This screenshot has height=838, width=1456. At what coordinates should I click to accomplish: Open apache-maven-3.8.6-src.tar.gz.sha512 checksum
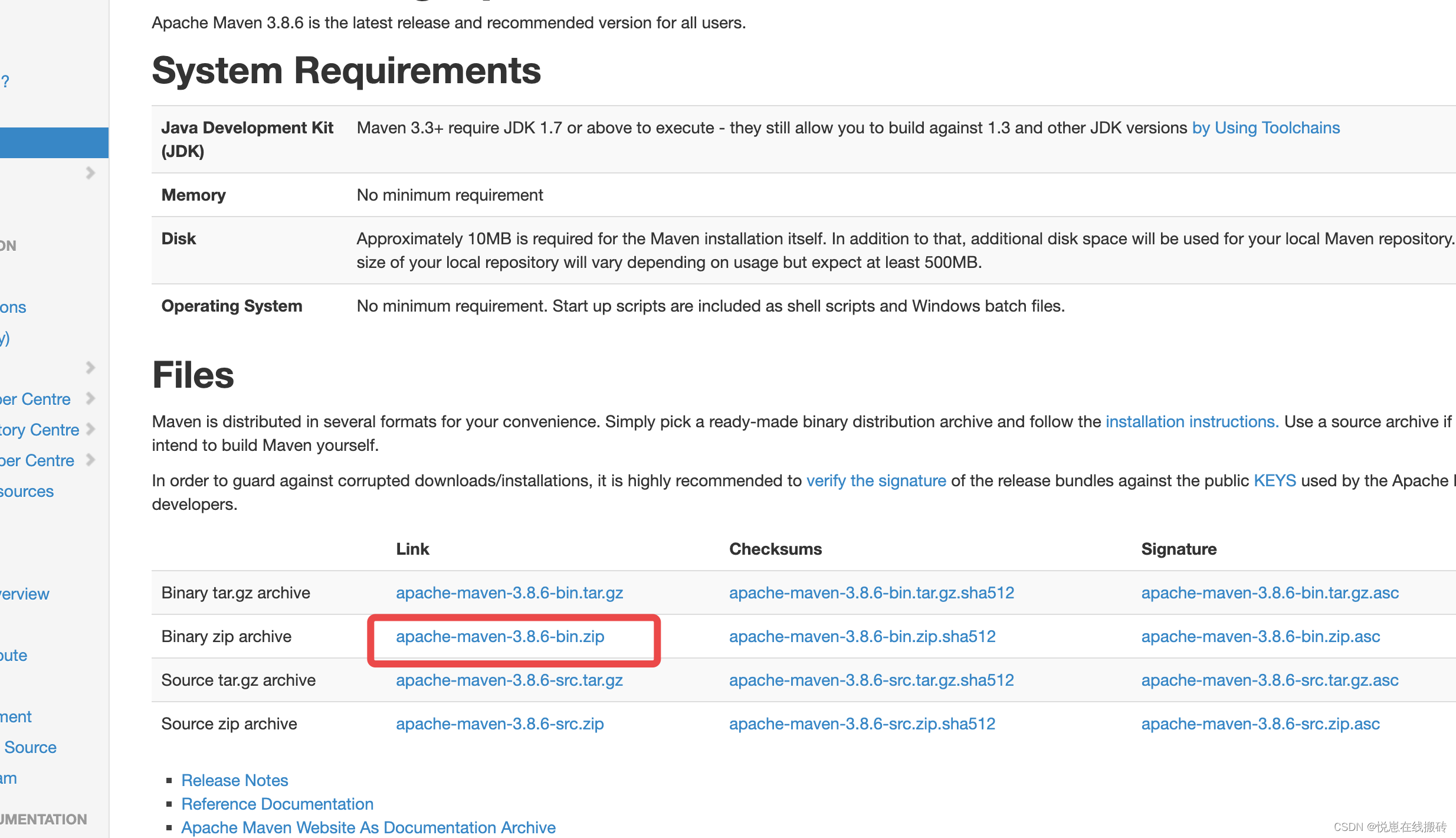point(871,680)
